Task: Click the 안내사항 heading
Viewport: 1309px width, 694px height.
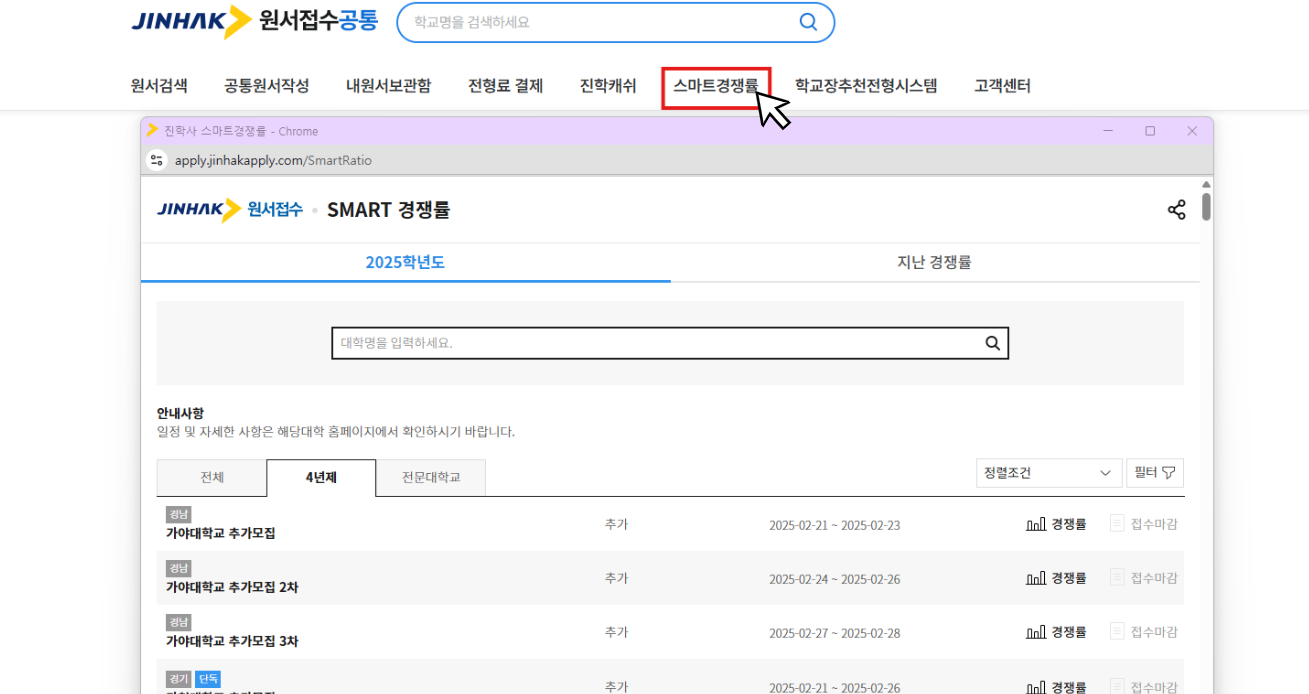Action: [x=180, y=413]
